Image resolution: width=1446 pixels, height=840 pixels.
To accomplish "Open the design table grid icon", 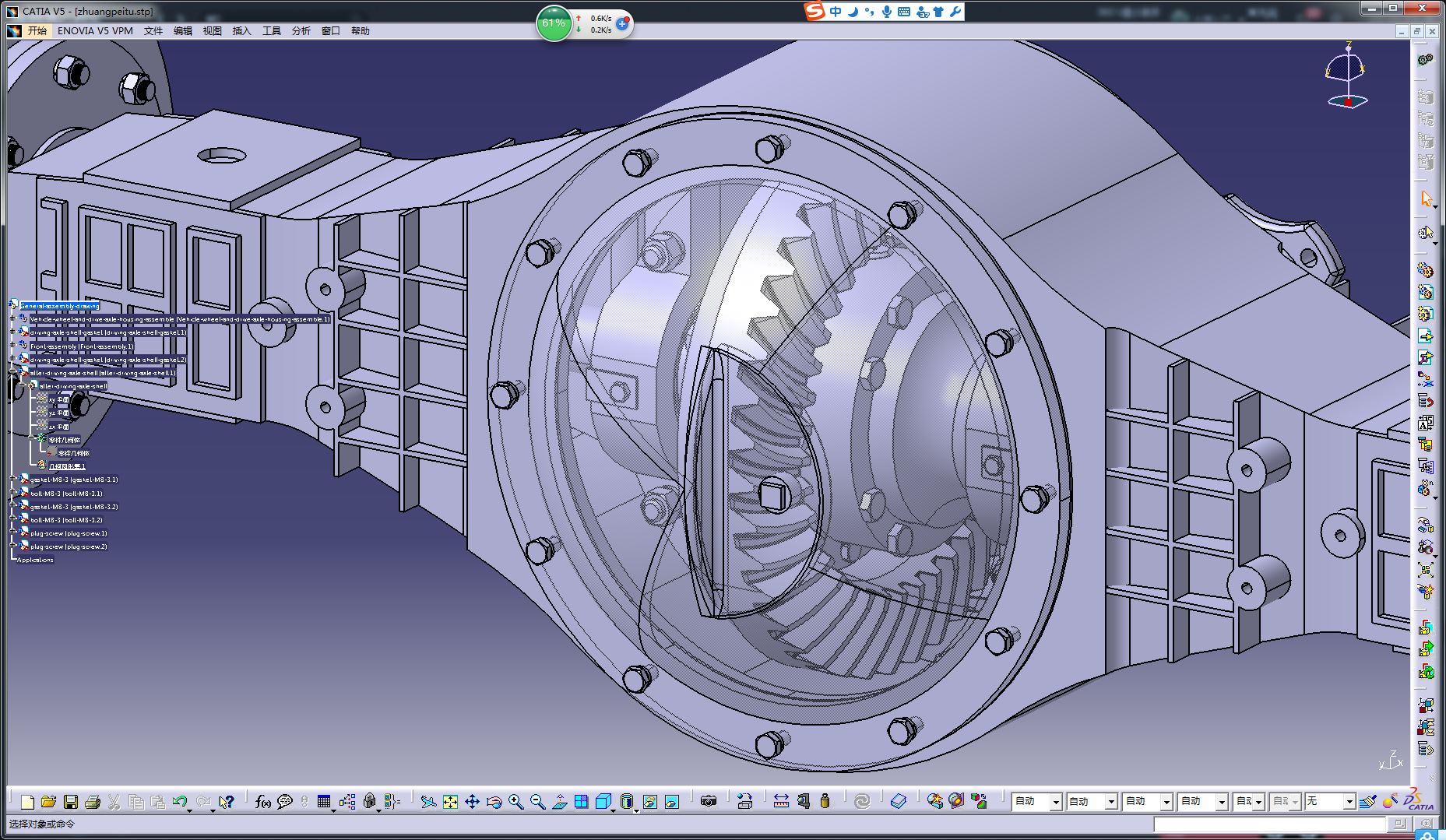I will coord(324,802).
